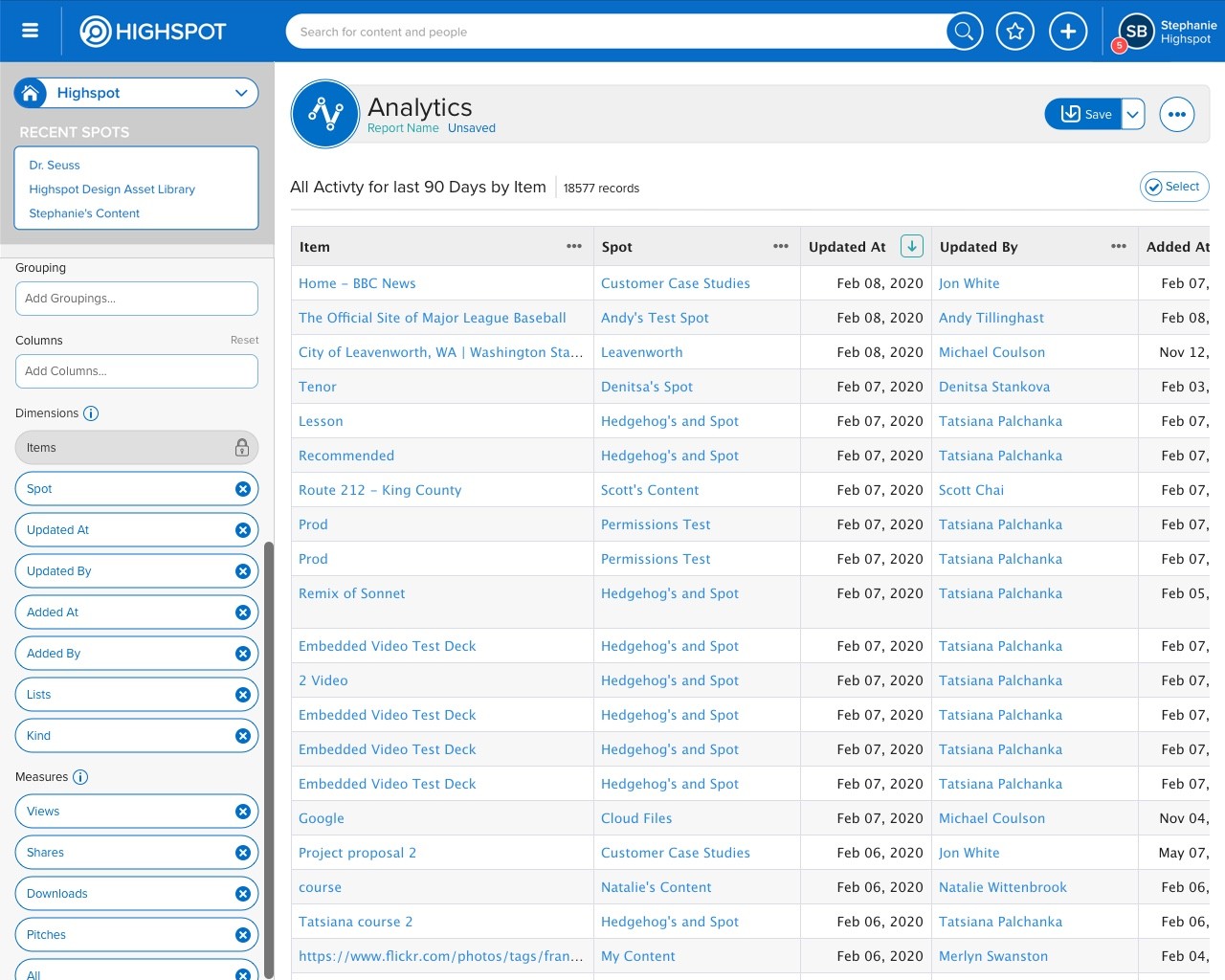Click the Unsaved report name

(472, 128)
